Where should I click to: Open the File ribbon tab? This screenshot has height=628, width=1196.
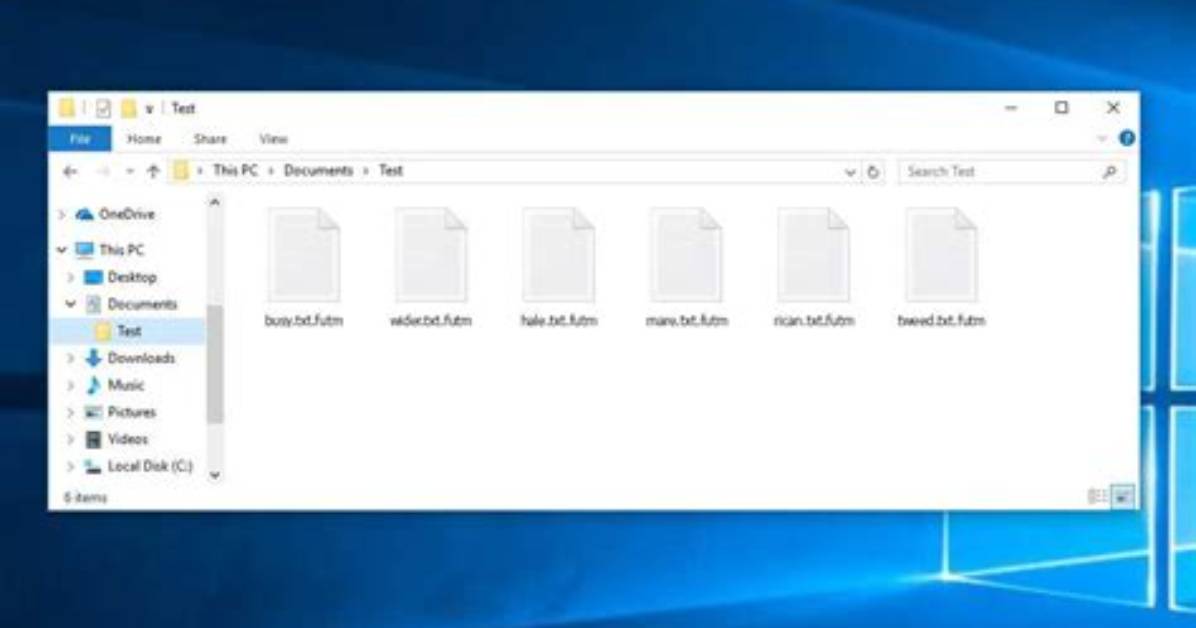tap(80, 139)
